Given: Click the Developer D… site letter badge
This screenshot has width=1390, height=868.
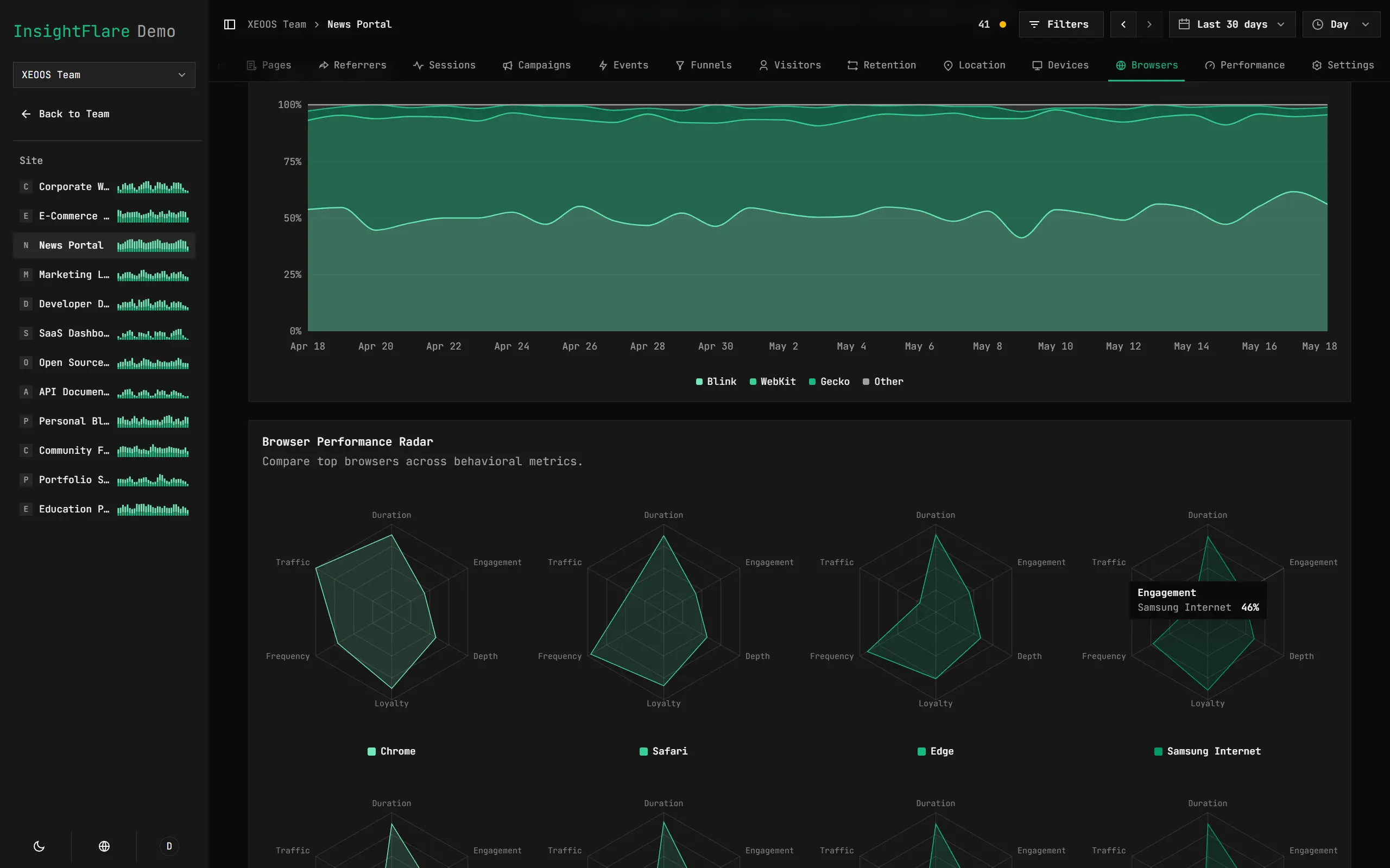Looking at the screenshot, I should point(26,303).
